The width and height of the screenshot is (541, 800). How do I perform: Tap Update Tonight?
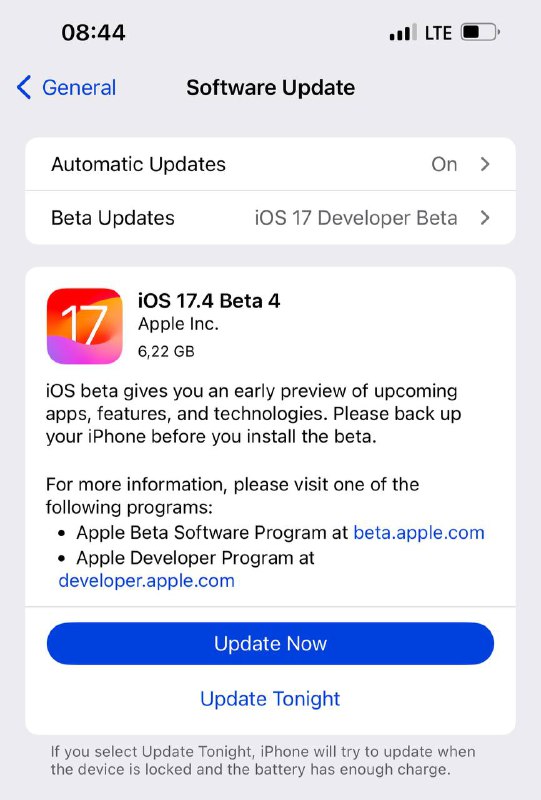[x=270, y=698]
